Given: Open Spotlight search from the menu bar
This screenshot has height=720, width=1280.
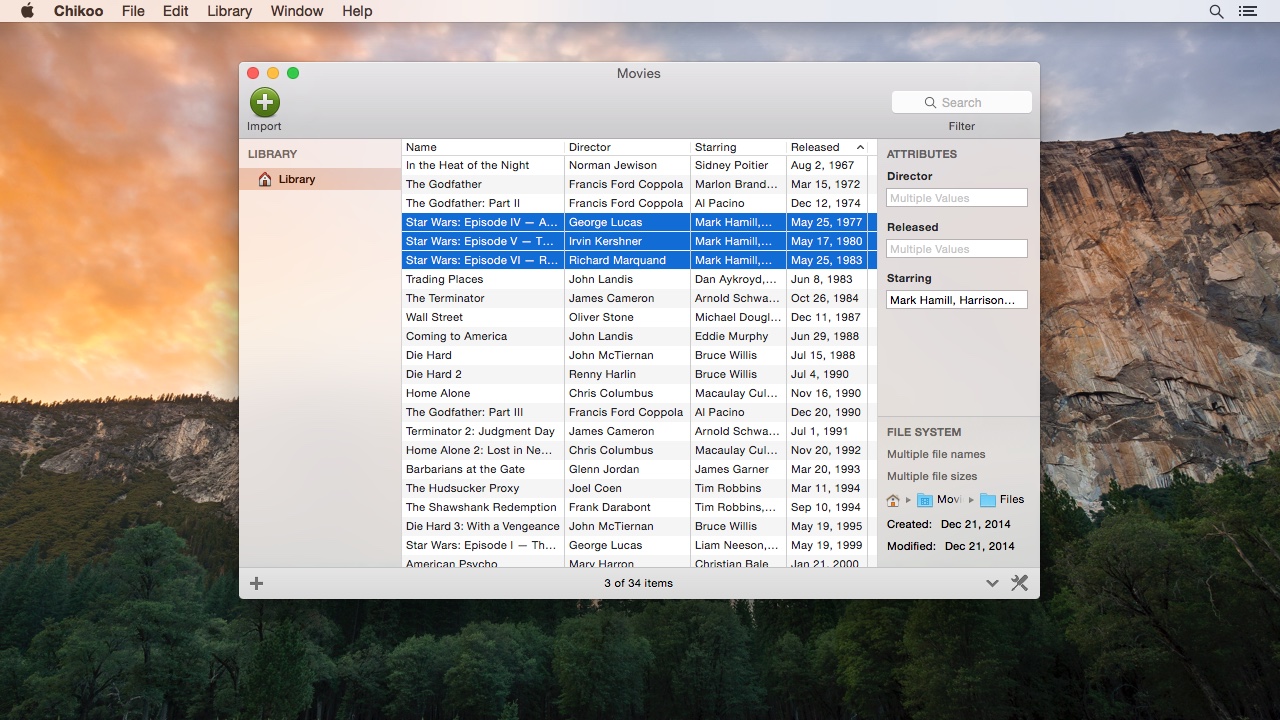Looking at the screenshot, I should coord(1216,11).
